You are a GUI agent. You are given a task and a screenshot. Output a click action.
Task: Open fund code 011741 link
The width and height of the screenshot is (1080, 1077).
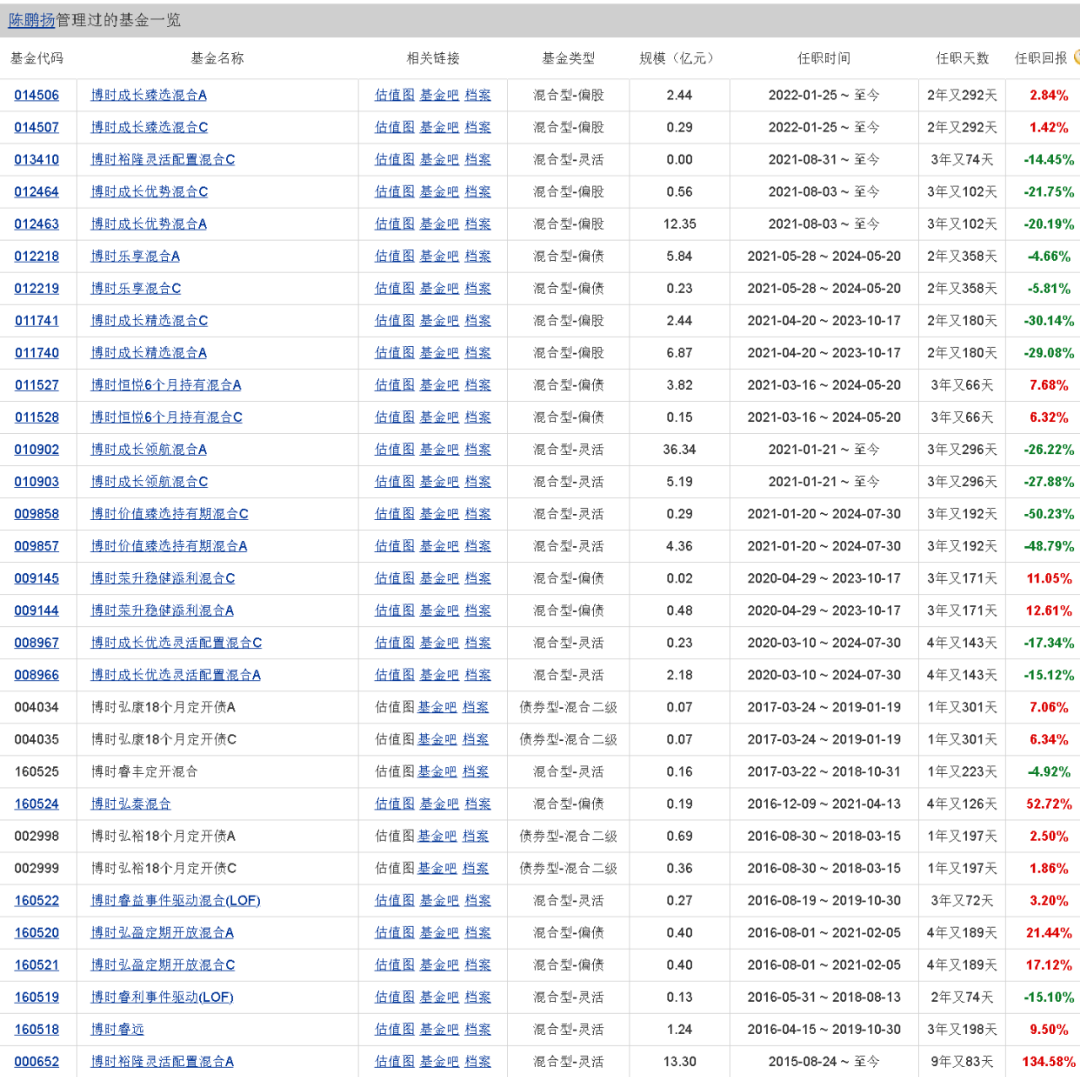point(37,321)
